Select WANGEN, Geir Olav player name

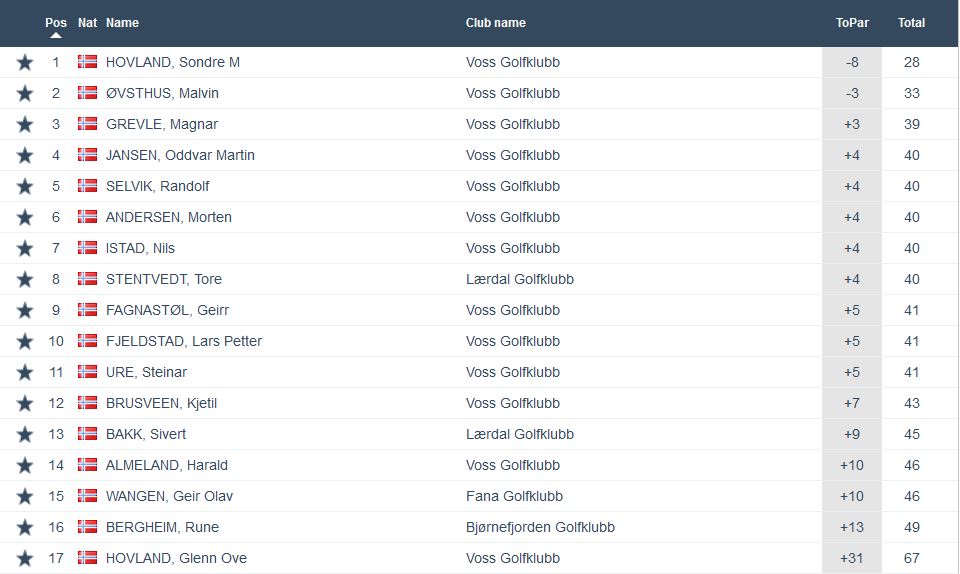point(169,496)
